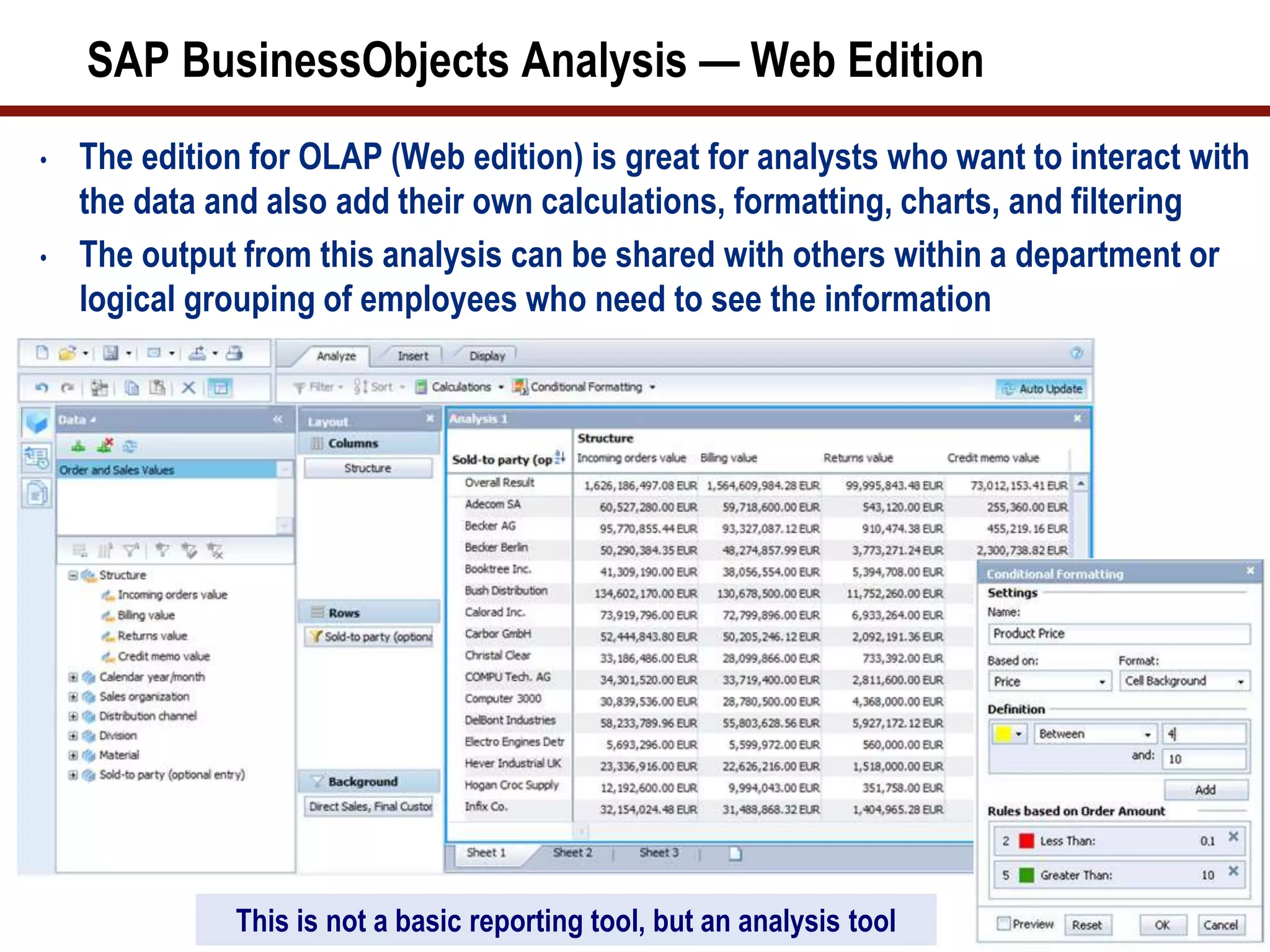1270x952 pixels.
Task: Click the green Connect data source icon
Action: pyautogui.click(x=78, y=446)
